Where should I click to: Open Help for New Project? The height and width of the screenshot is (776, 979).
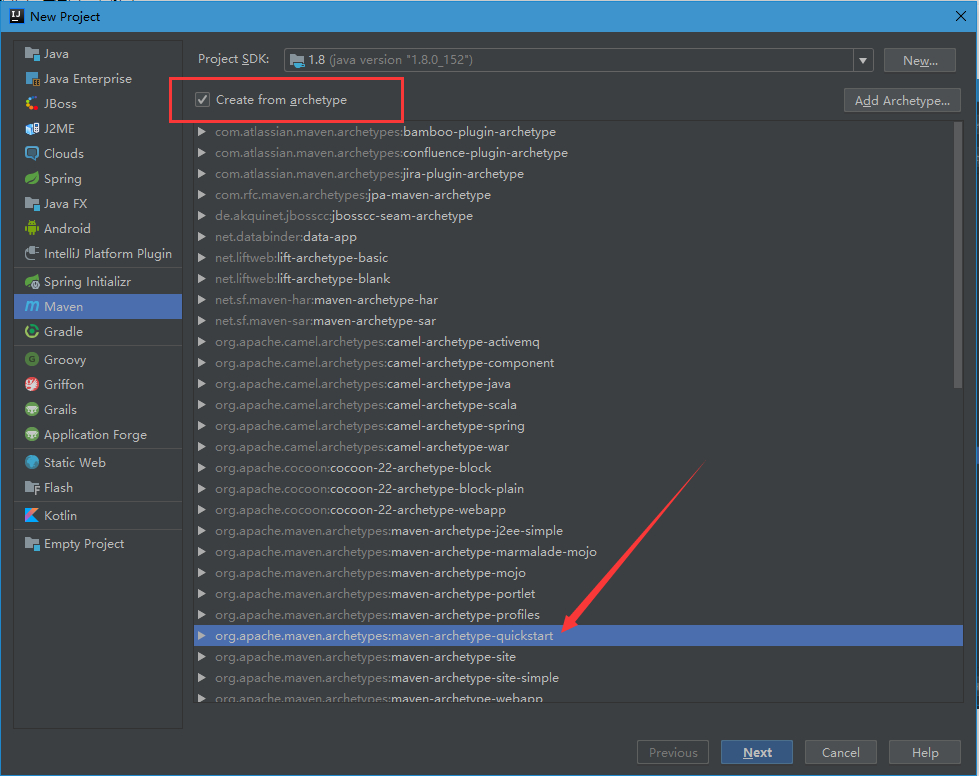pos(925,752)
